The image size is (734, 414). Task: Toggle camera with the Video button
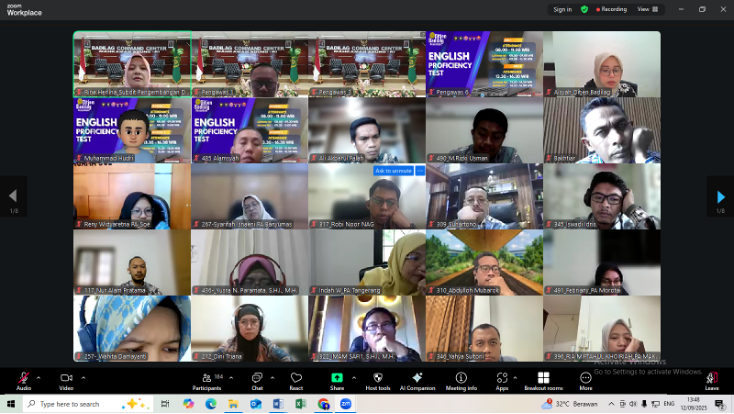(66, 380)
